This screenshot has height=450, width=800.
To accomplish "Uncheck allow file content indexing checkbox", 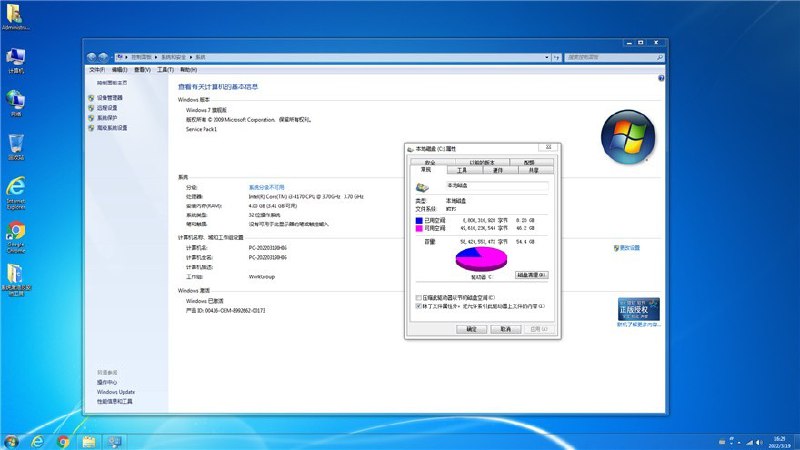I will [418, 307].
